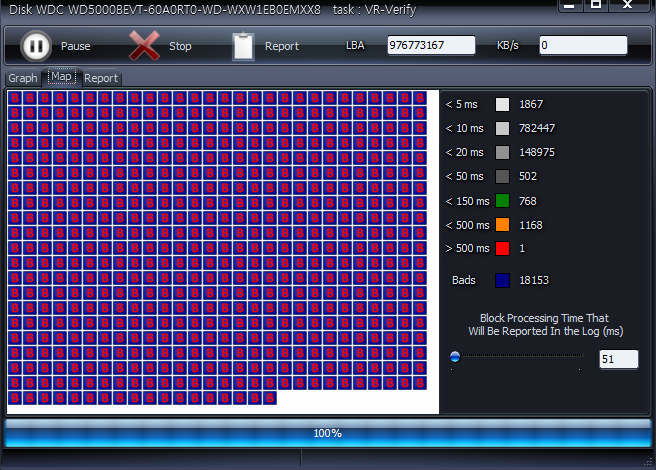This screenshot has height=470, width=656.
Task: Click the less than 10 ms swatch
Action: click(502, 128)
